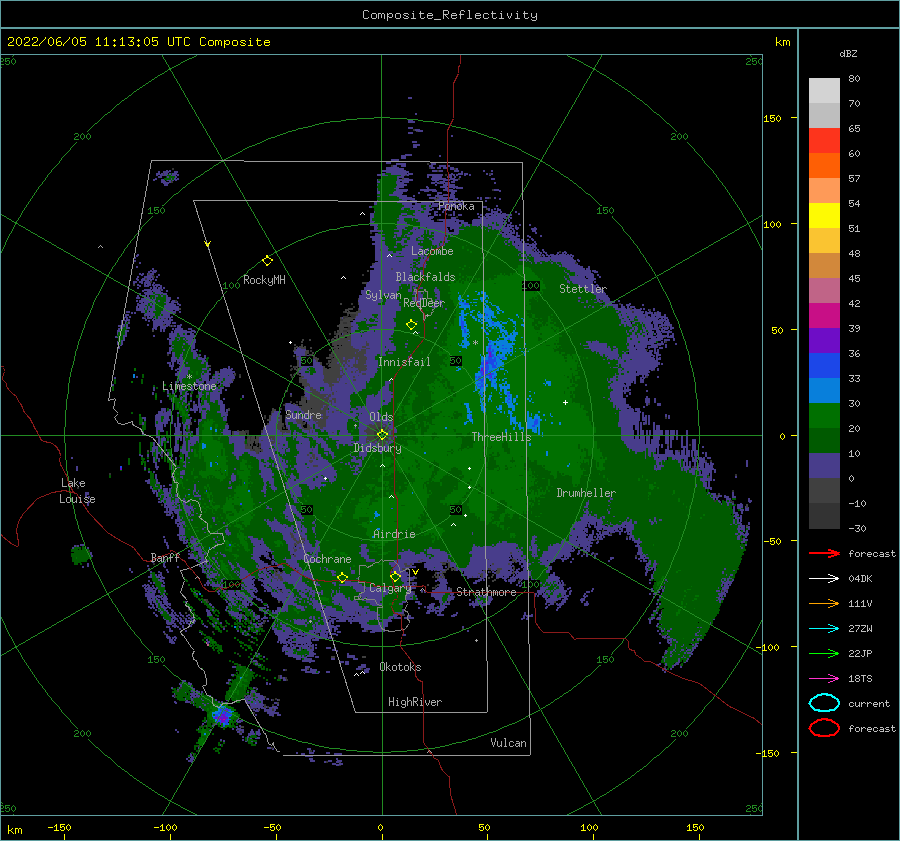Screen dimensions: 900x841
Task: Click the dark gray swatch above -30
Action: (x=824, y=516)
